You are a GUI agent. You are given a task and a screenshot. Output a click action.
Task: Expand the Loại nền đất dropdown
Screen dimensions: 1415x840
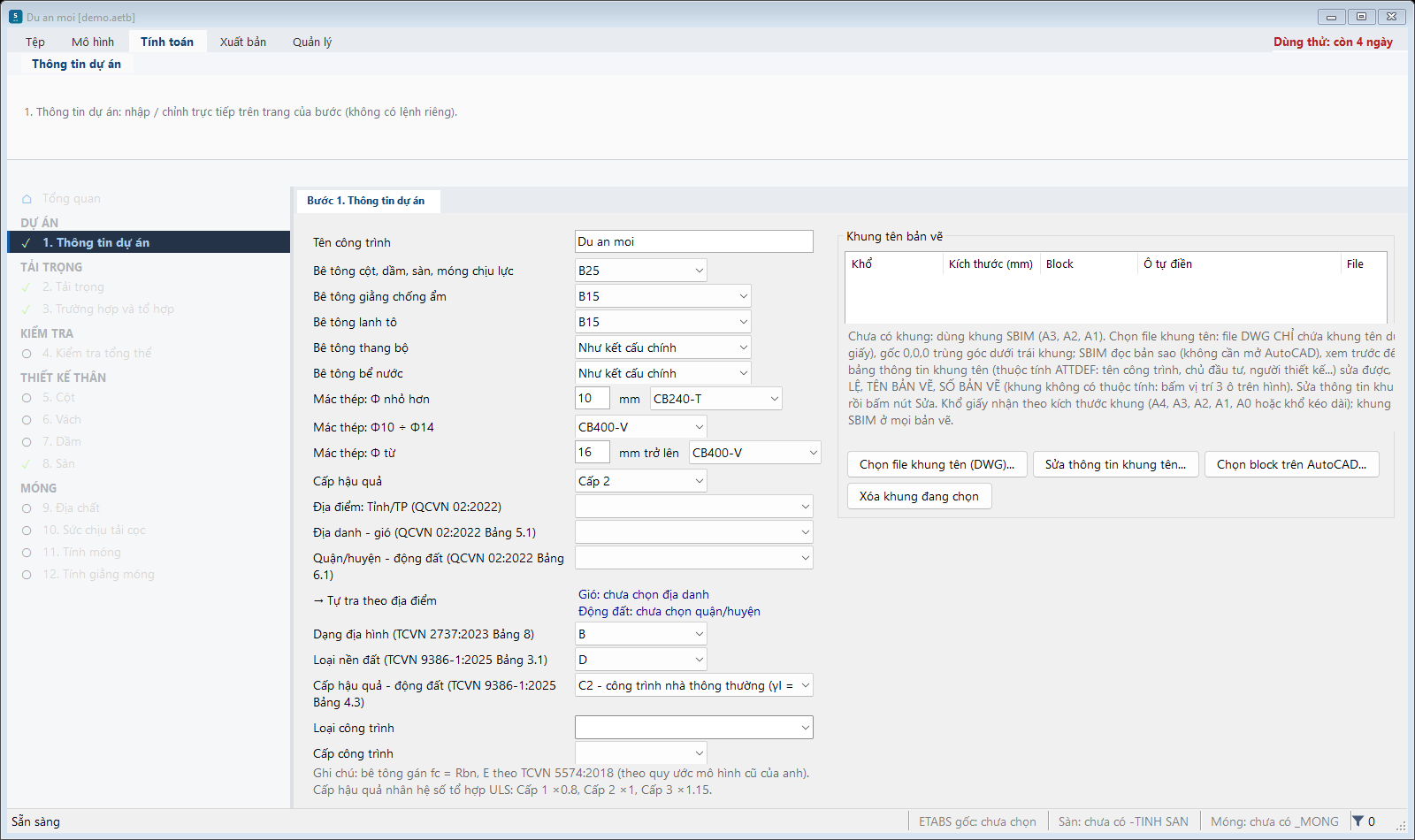pyautogui.click(x=641, y=660)
